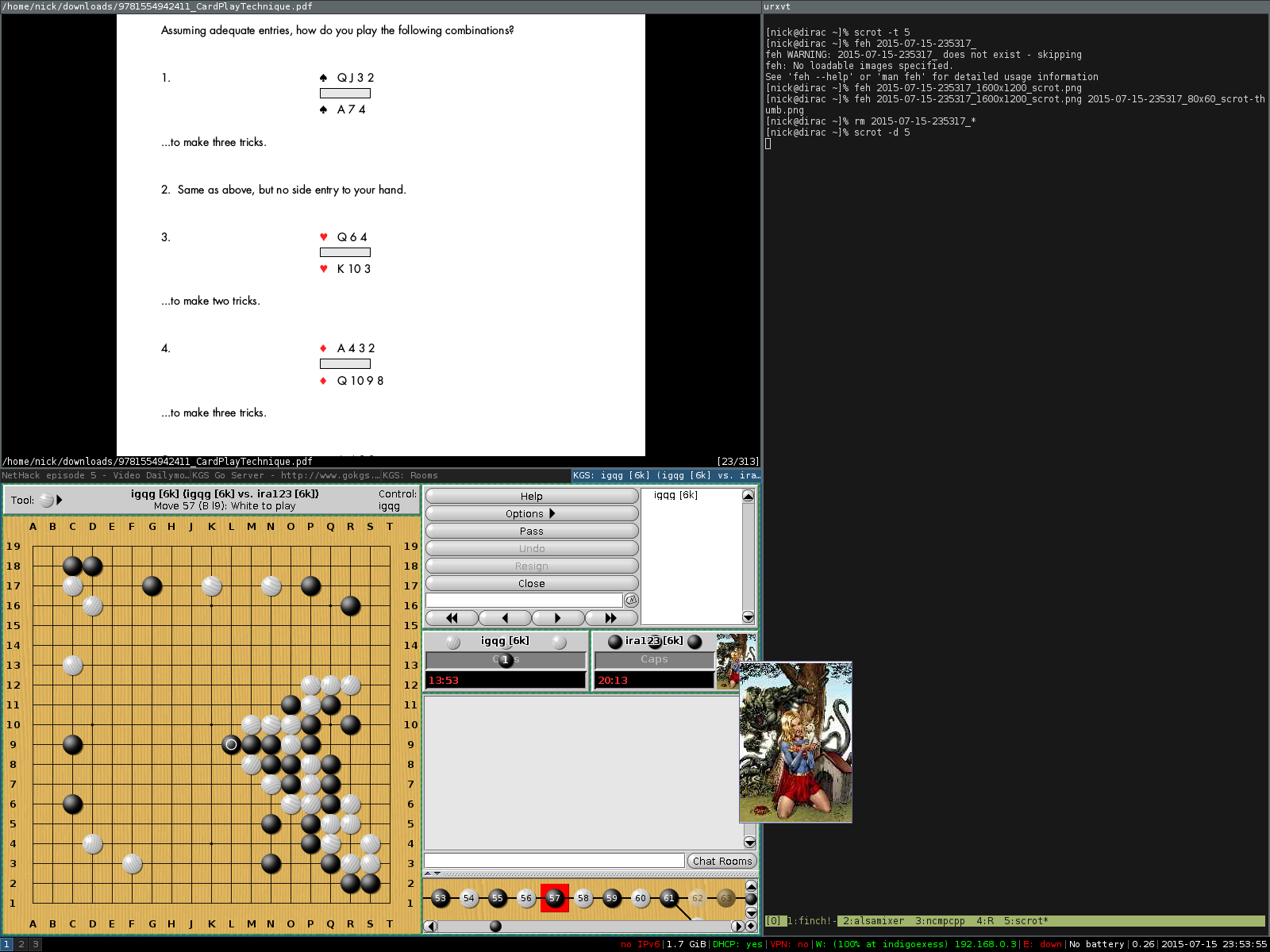Select tmux window 2:alsamixer

873,921
